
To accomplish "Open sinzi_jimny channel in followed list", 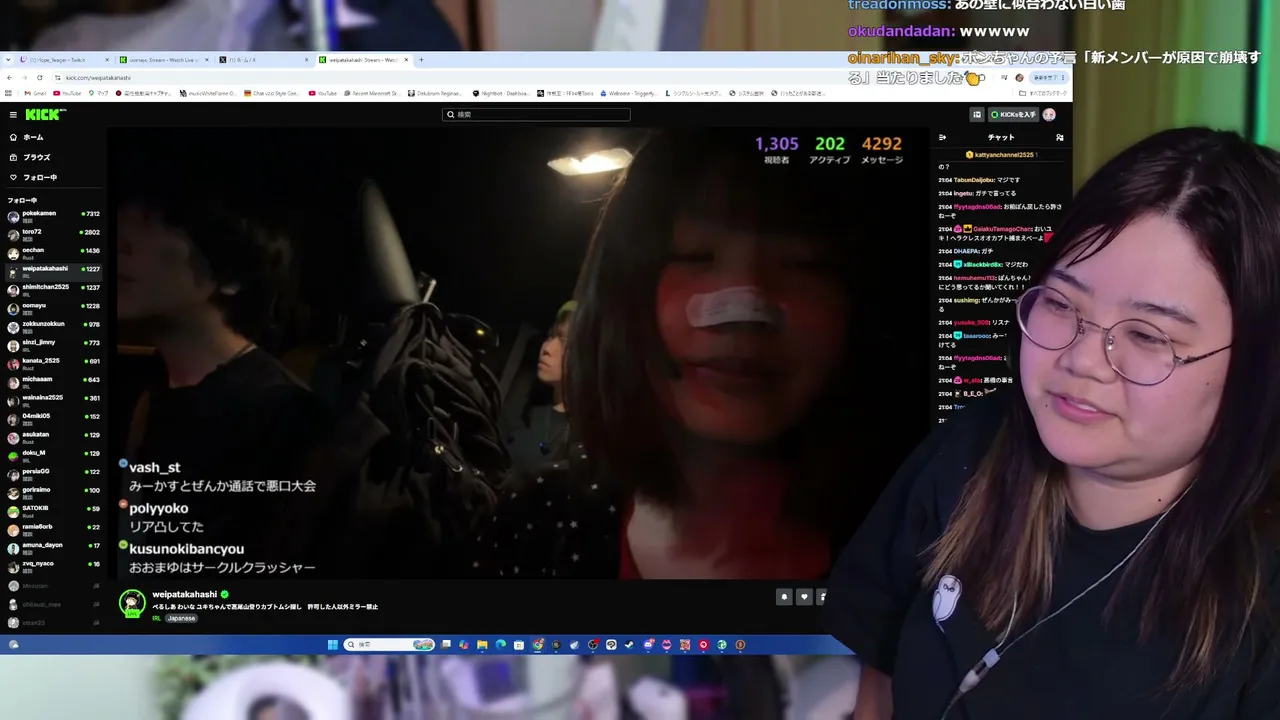I will (x=54, y=344).
